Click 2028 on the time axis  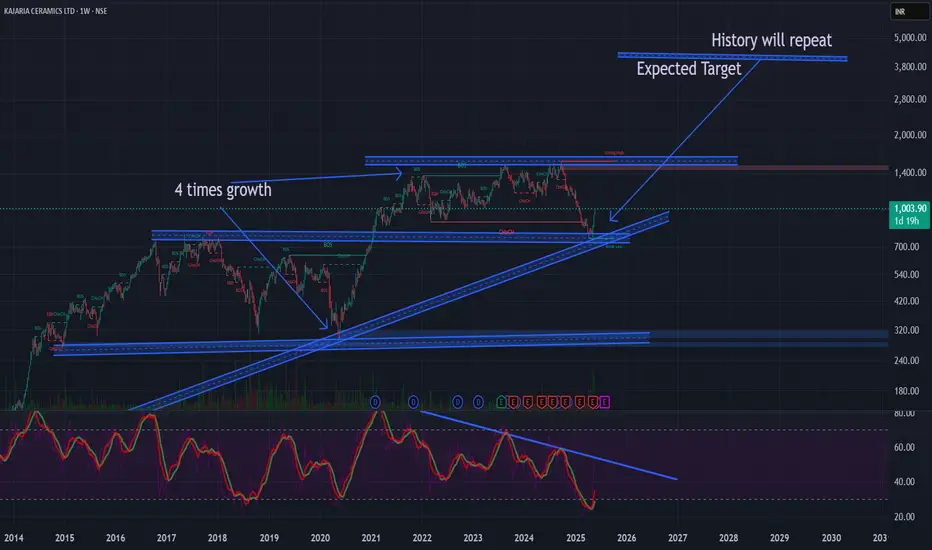[x=728, y=538]
